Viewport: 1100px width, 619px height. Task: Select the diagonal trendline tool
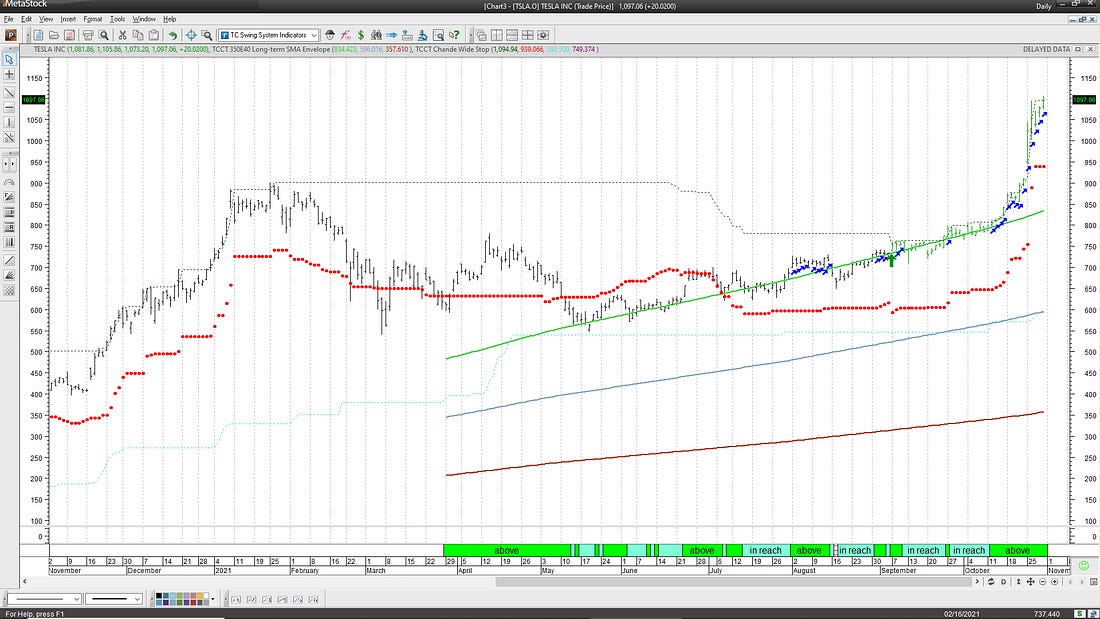click(9, 93)
